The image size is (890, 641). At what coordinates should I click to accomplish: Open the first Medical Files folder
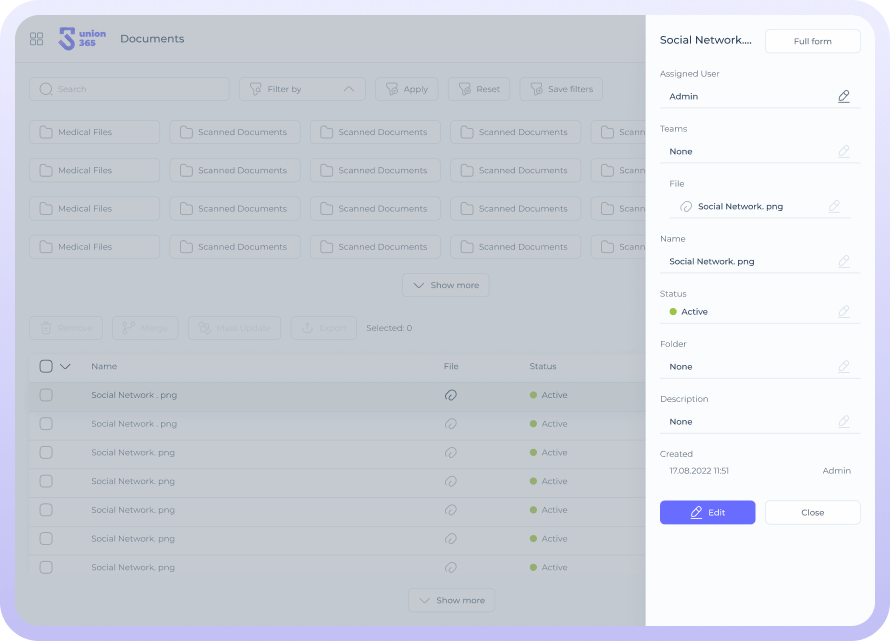point(94,132)
